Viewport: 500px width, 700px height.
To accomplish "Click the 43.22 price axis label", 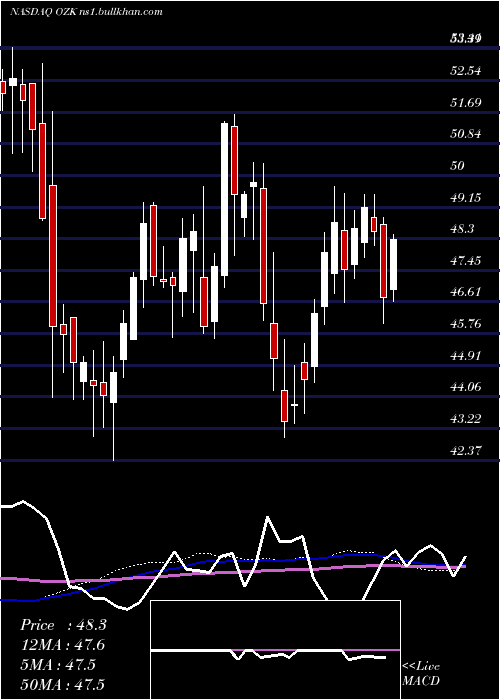I will tap(466, 419).
